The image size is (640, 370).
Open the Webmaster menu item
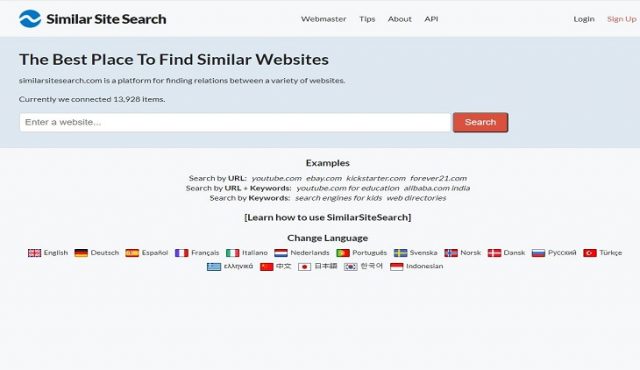[x=324, y=19]
